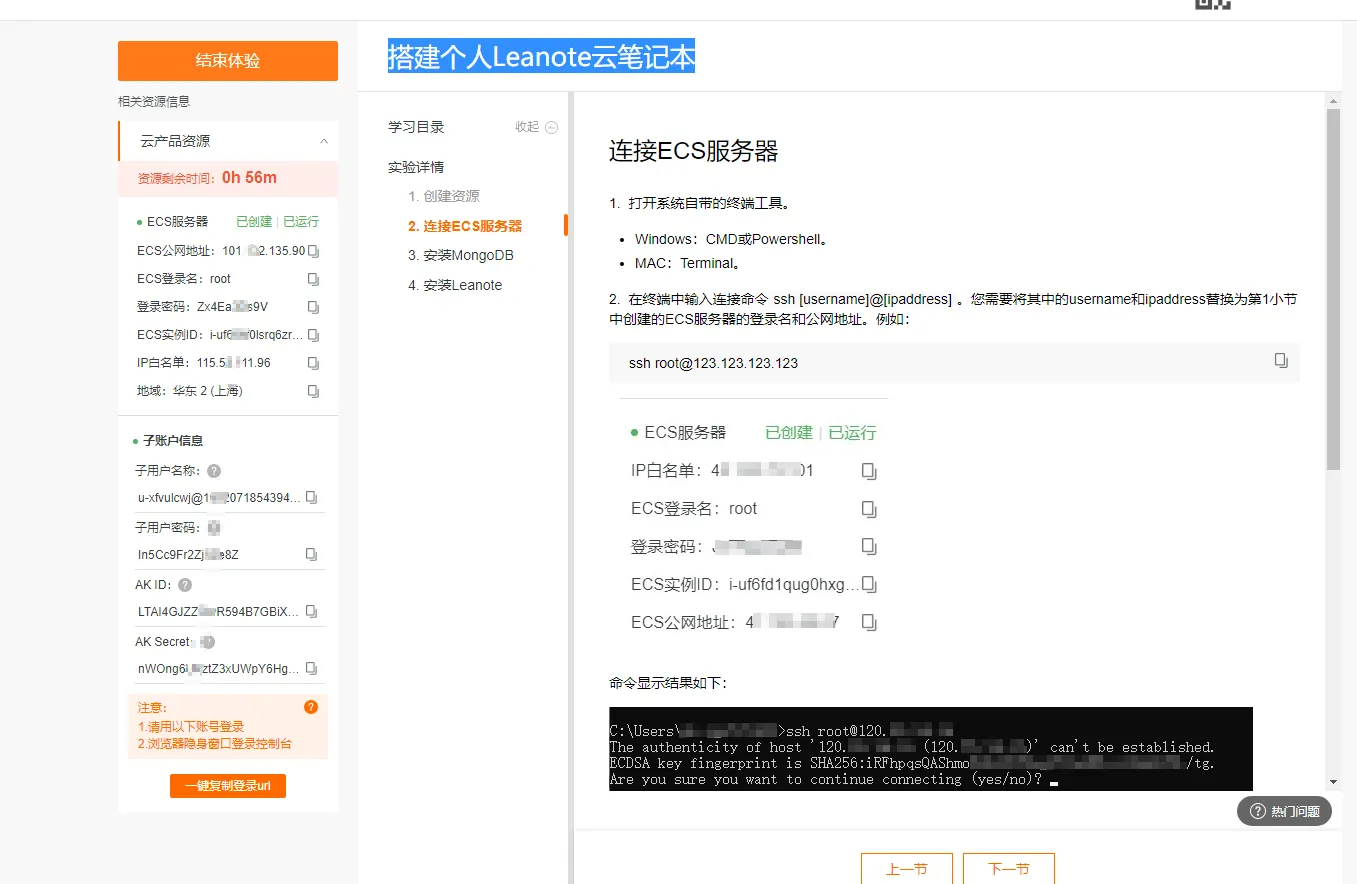Click the question icon in 注意 box
Viewport: 1357px width, 884px height.
click(x=311, y=707)
